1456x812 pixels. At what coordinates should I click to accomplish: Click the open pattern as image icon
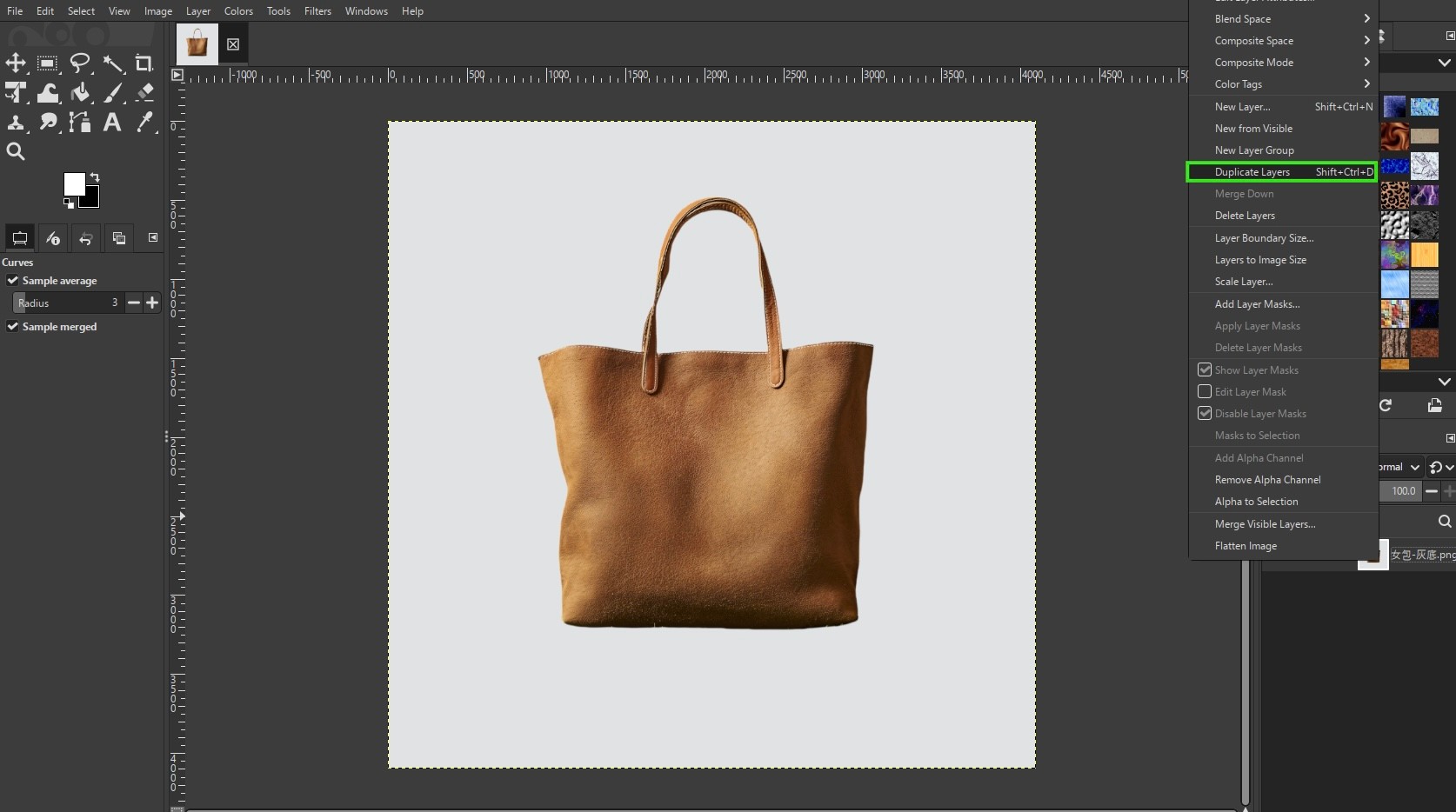coord(1434,405)
